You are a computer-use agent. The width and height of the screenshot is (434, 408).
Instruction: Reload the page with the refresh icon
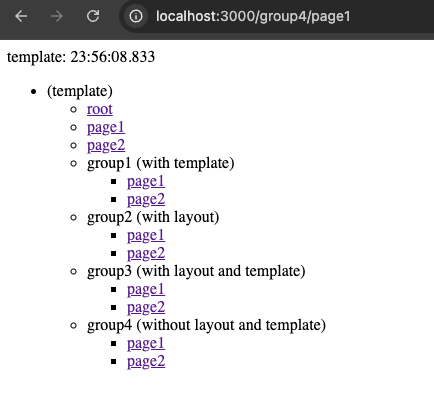tap(93, 16)
